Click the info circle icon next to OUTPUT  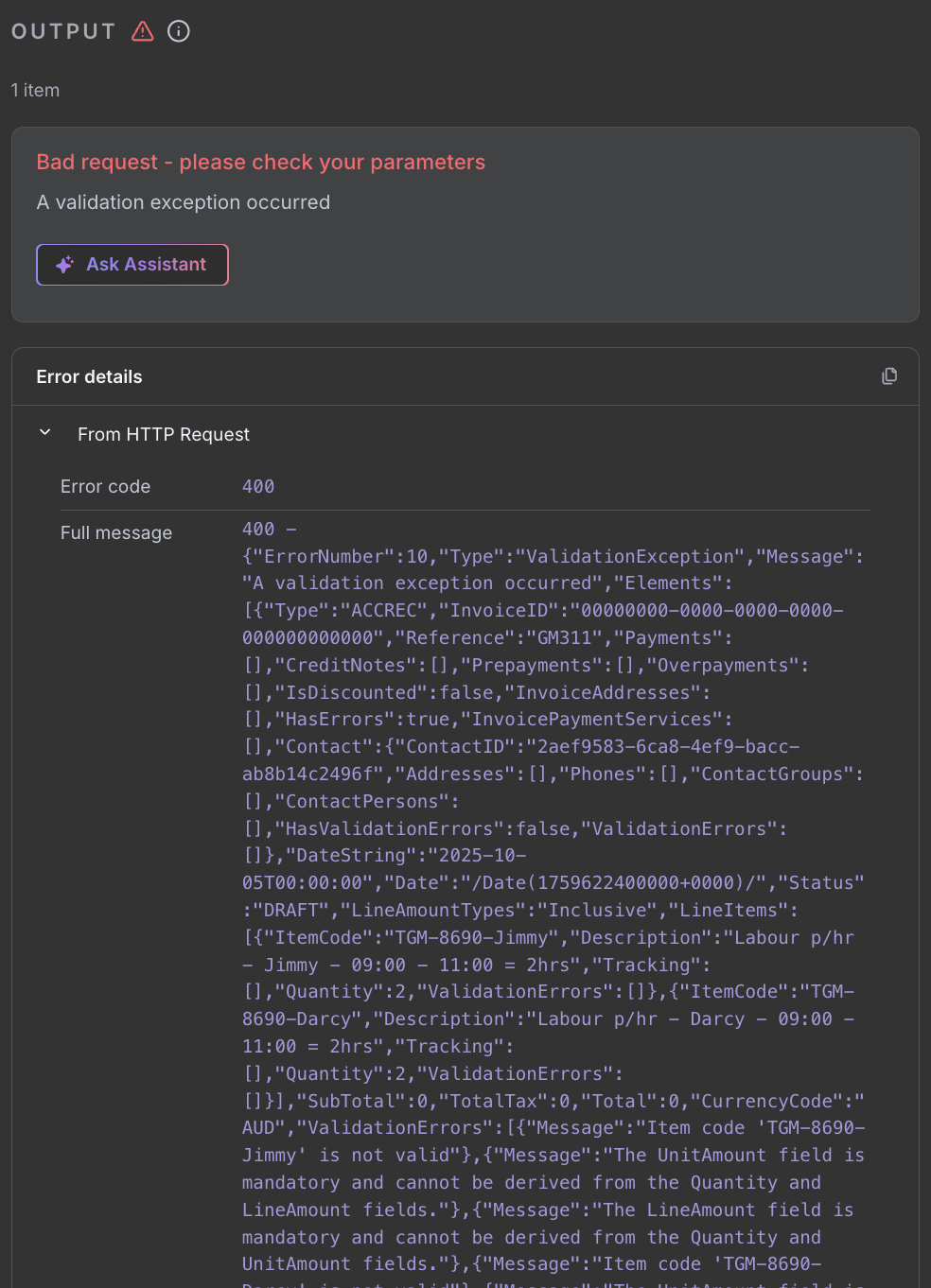tap(179, 31)
